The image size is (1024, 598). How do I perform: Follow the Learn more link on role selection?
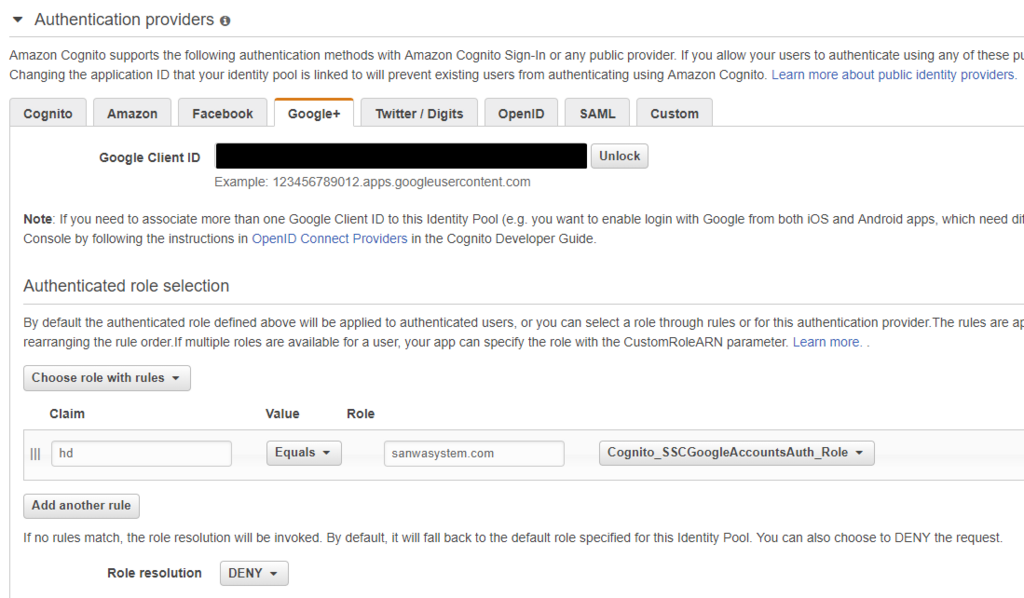(x=827, y=341)
